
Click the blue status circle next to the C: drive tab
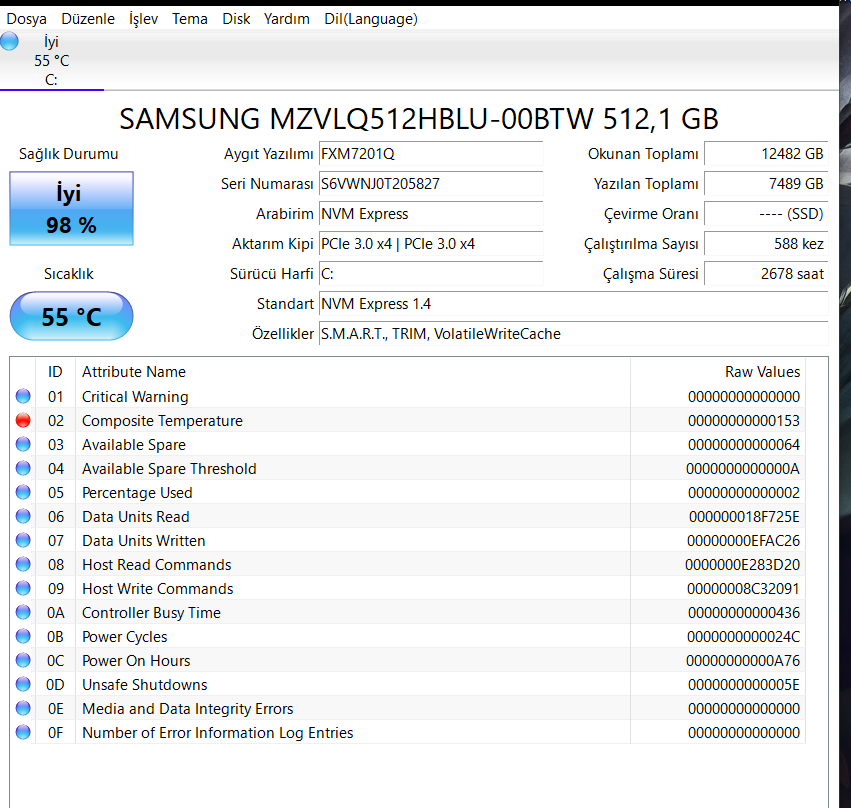(9, 41)
